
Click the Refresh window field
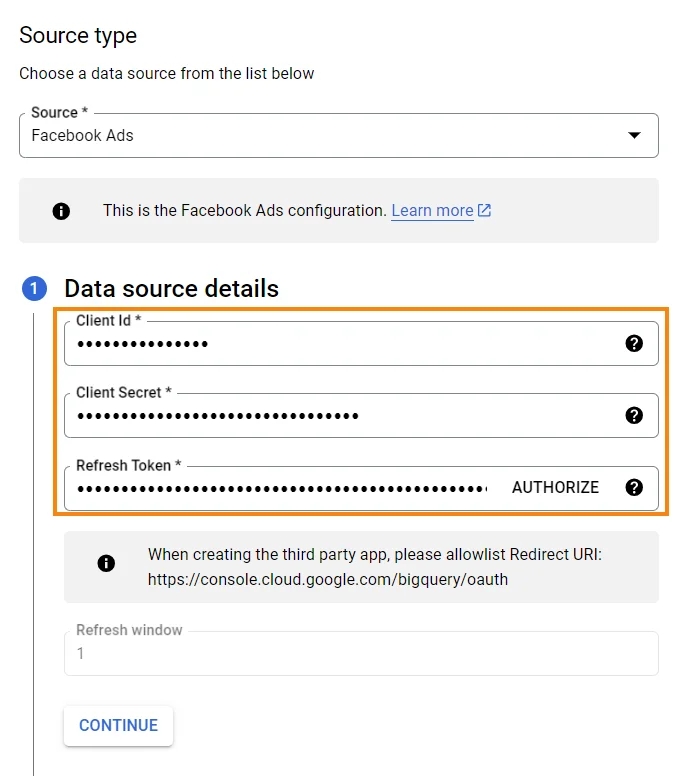[x=361, y=653]
